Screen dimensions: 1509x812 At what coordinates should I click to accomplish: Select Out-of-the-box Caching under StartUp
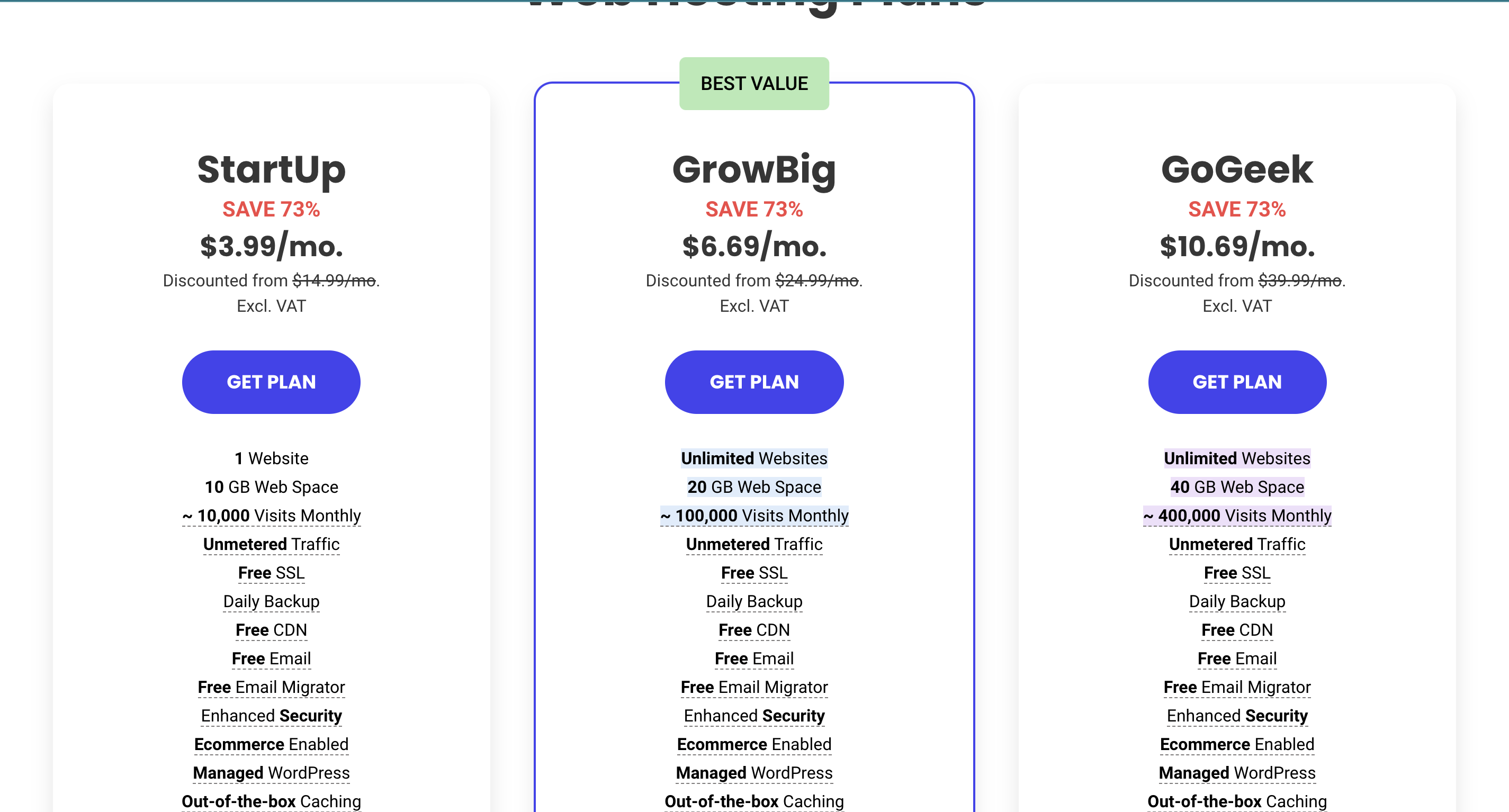[271, 801]
